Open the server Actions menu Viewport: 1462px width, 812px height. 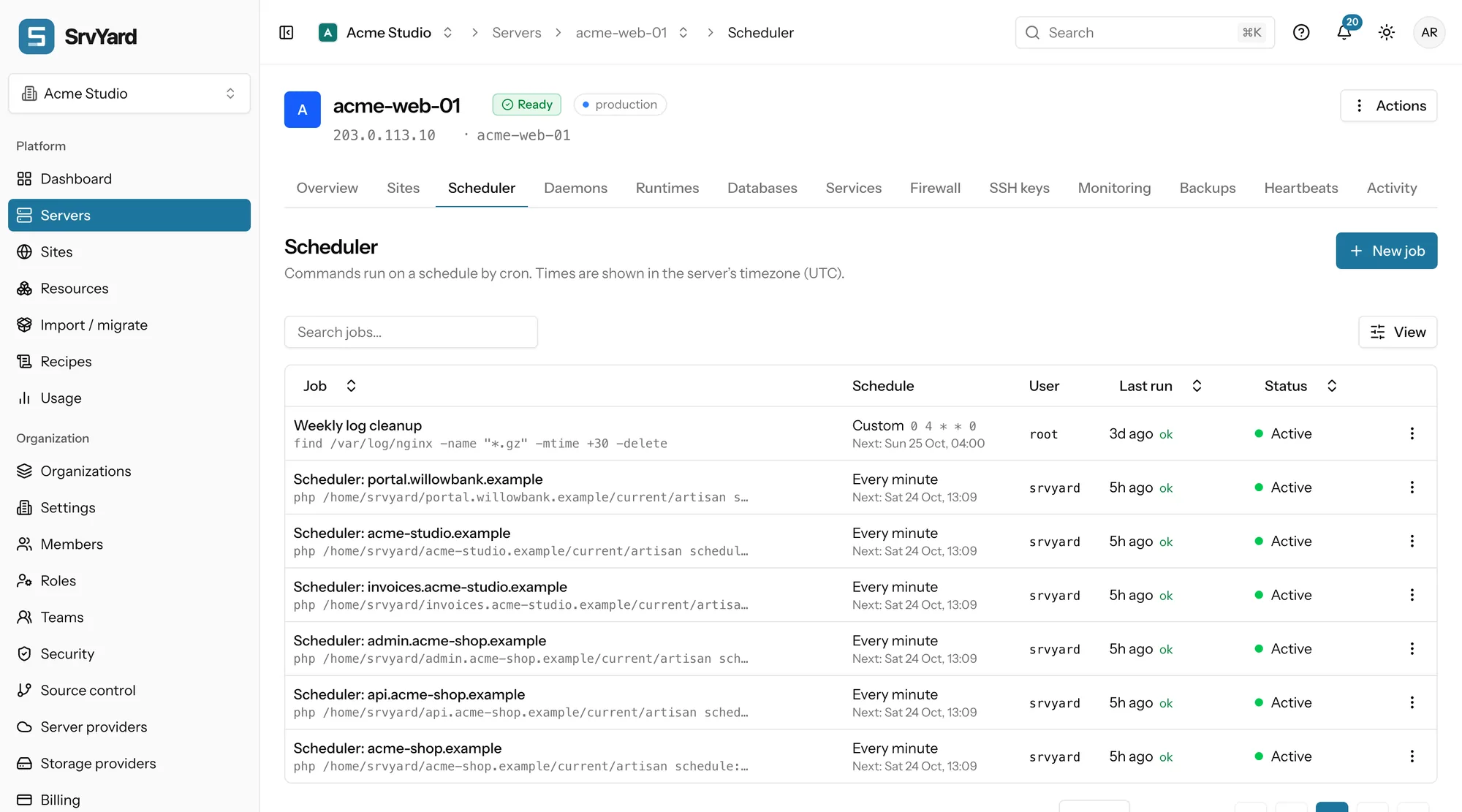[1389, 106]
